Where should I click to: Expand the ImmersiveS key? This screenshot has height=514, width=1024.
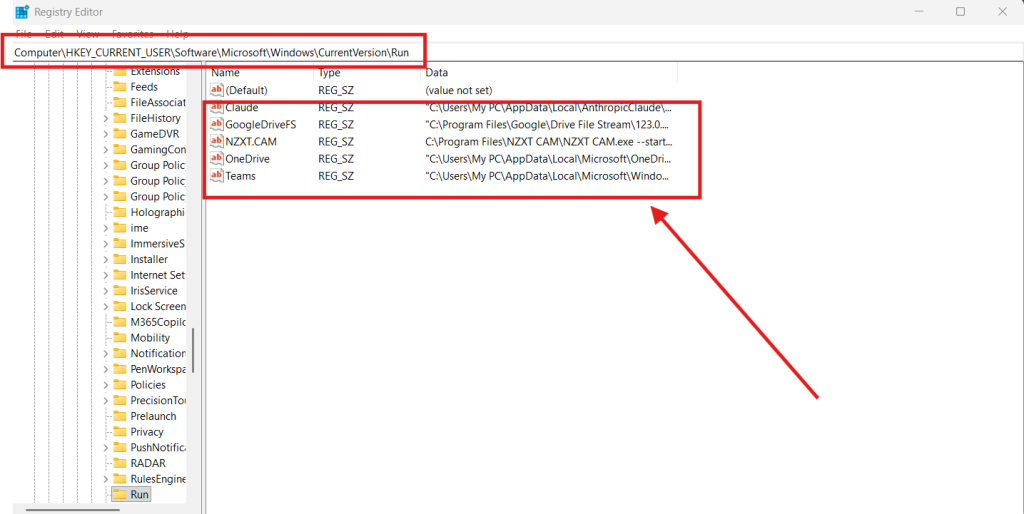coord(106,244)
